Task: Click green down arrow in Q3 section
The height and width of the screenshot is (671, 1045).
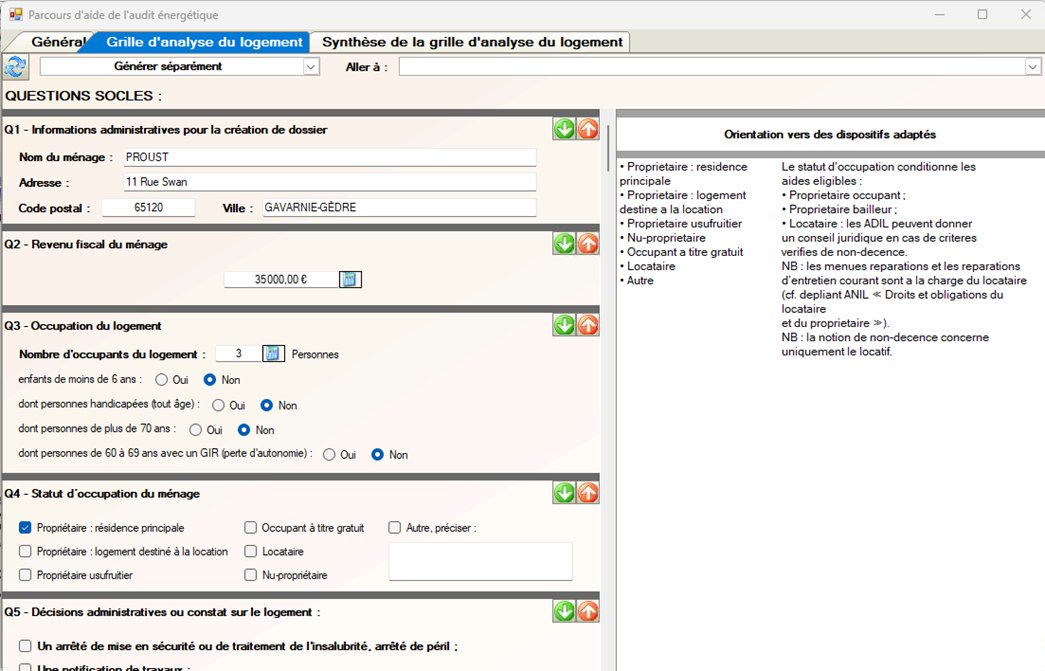Action: coord(564,325)
